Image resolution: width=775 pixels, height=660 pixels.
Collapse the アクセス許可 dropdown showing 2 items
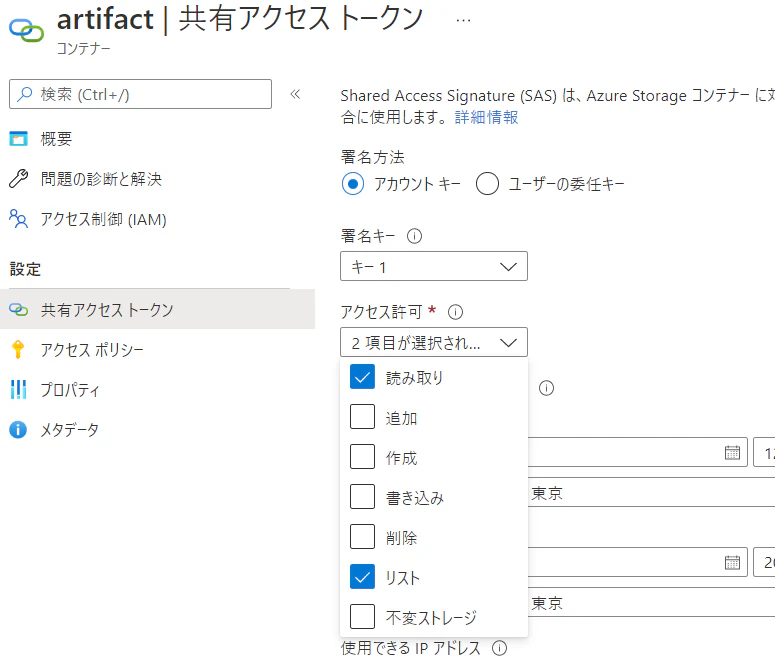pos(433,342)
